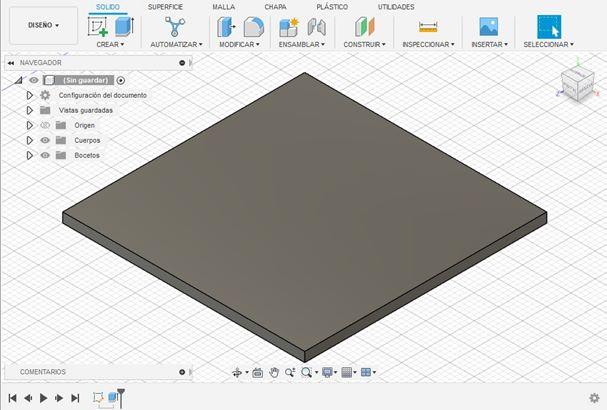Screen dimensions: 607x410
Task: Minimize the NAVEGADOR panel round button
Action: (x=182, y=63)
